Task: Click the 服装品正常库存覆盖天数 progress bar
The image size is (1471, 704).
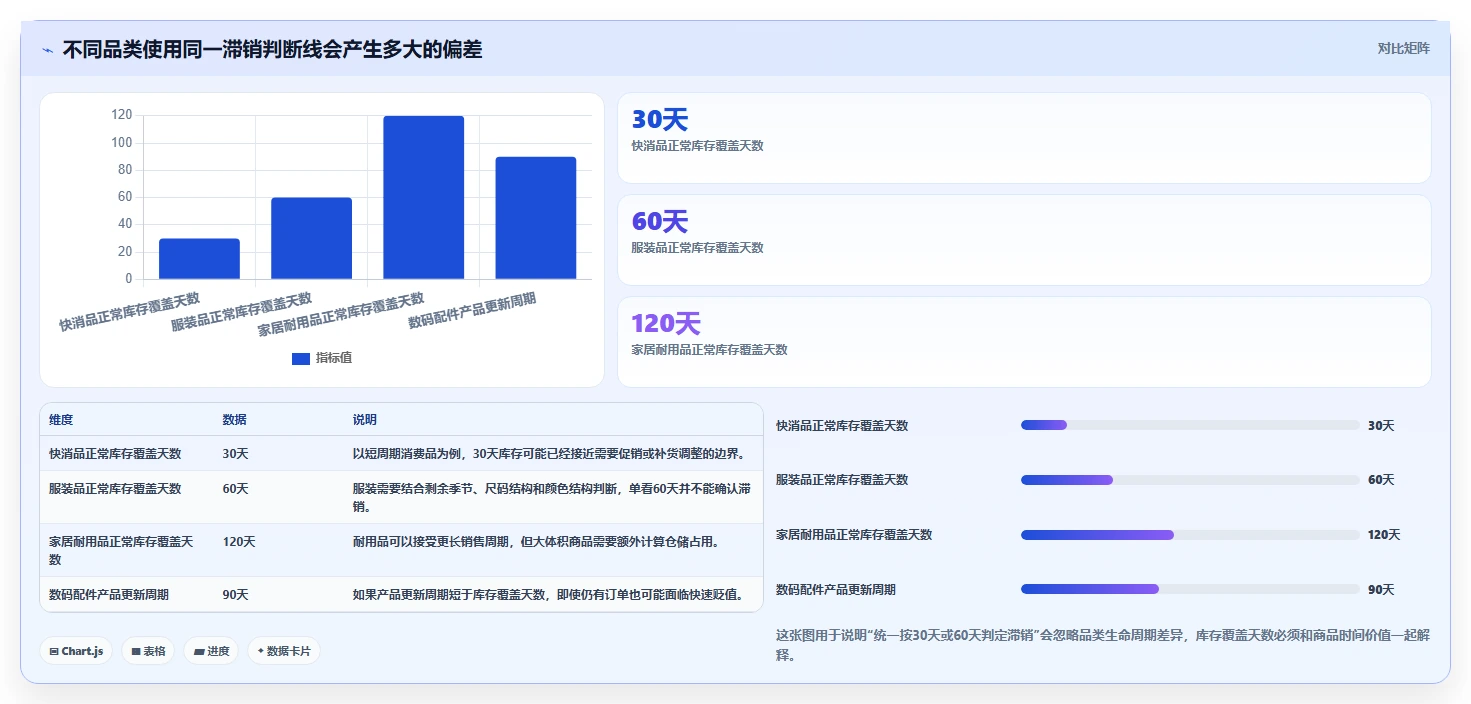Action: (x=1190, y=480)
